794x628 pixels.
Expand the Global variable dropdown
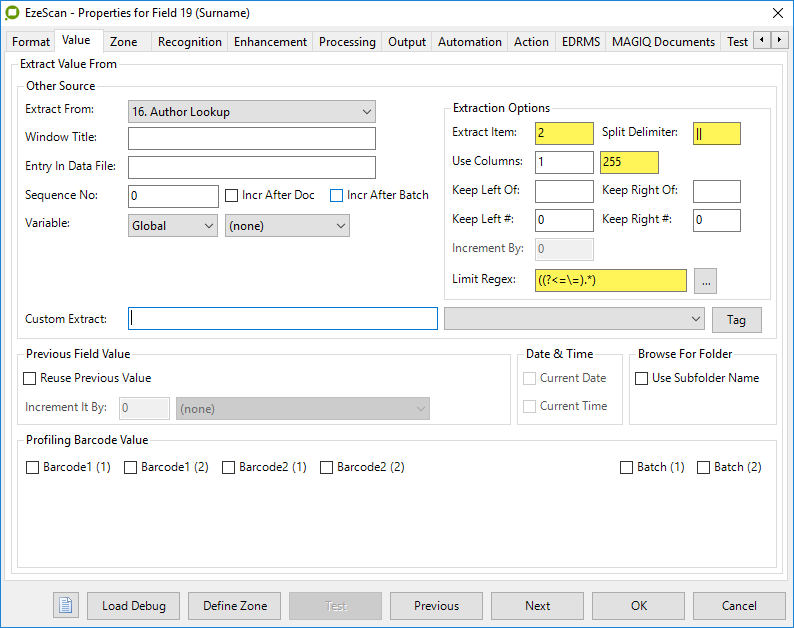(x=173, y=226)
